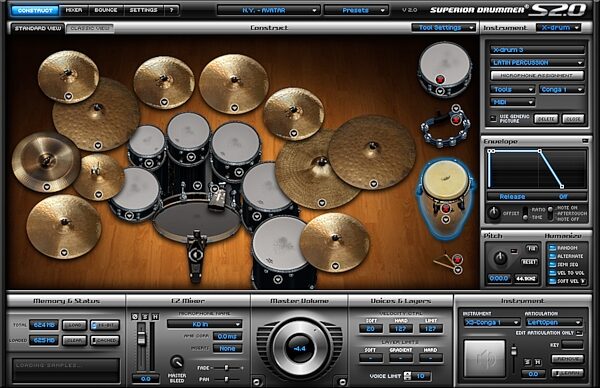The height and width of the screenshot is (388, 600).
Task: Open the N.Y. - Avatar library dropdown
Action: 268,10
